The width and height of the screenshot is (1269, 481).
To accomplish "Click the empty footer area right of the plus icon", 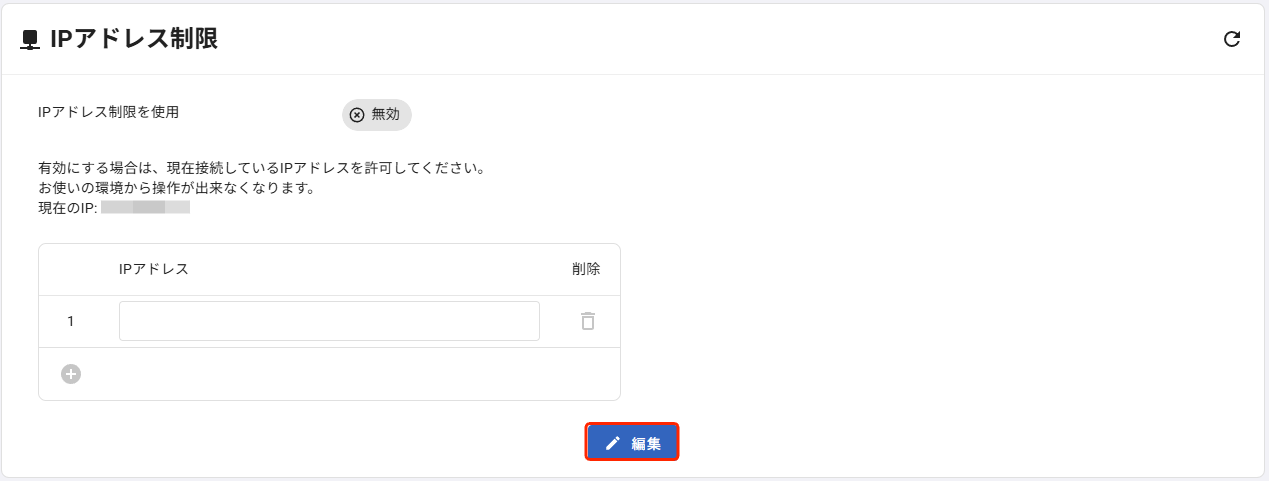I will click(x=350, y=374).
